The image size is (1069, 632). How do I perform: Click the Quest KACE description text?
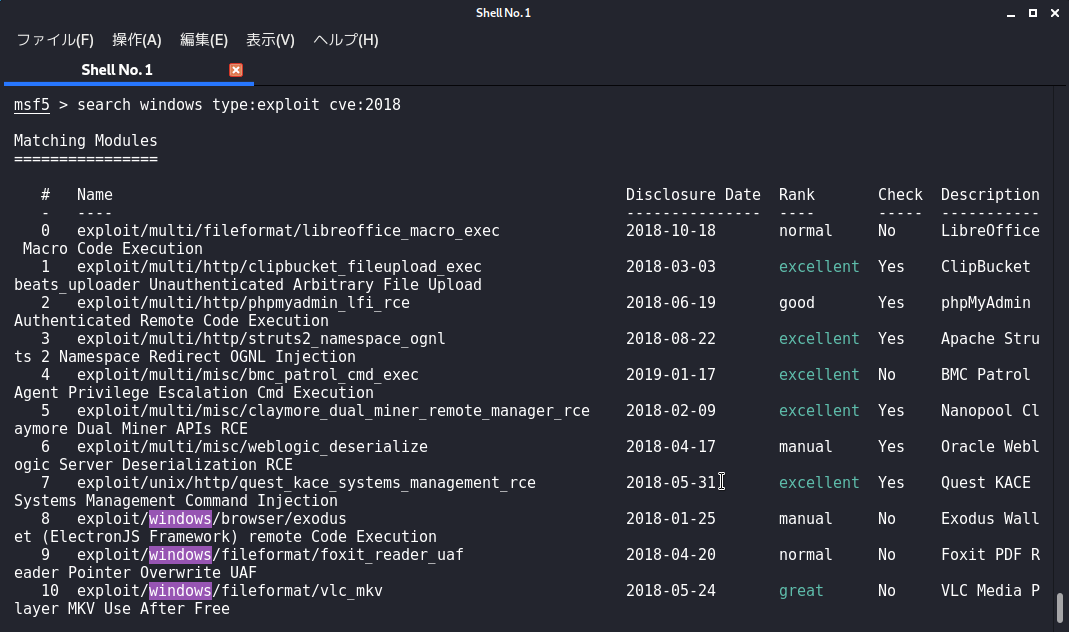pyautogui.click(x=986, y=483)
